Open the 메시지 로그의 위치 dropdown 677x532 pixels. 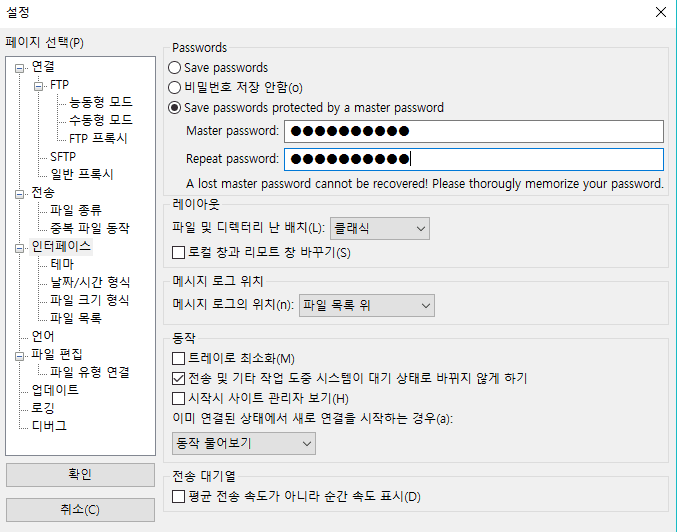[367, 306]
